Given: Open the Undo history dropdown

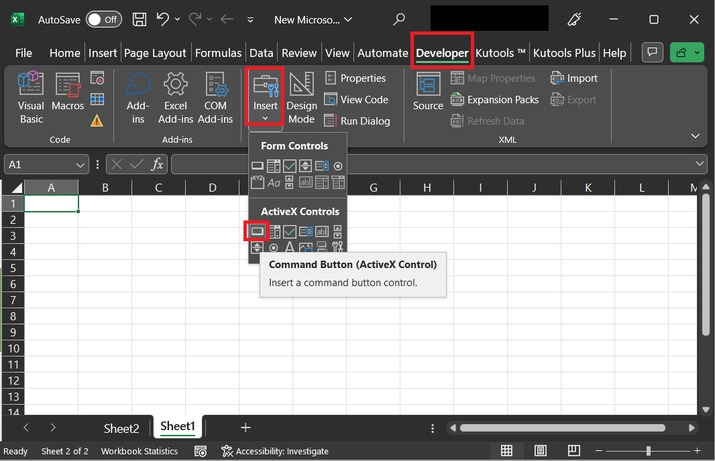Looking at the screenshot, I should (177, 19).
